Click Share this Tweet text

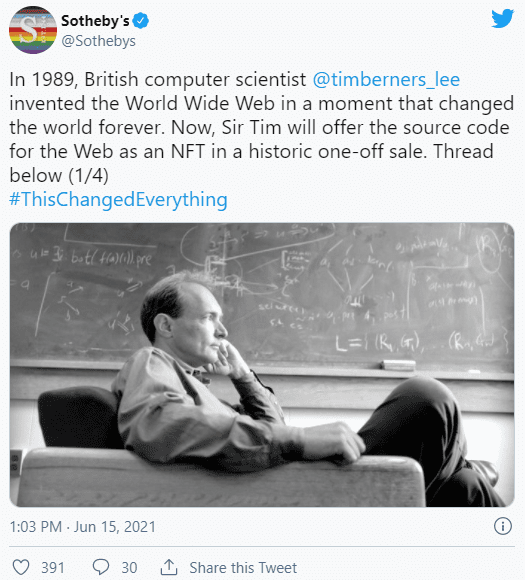click(x=243, y=567)
